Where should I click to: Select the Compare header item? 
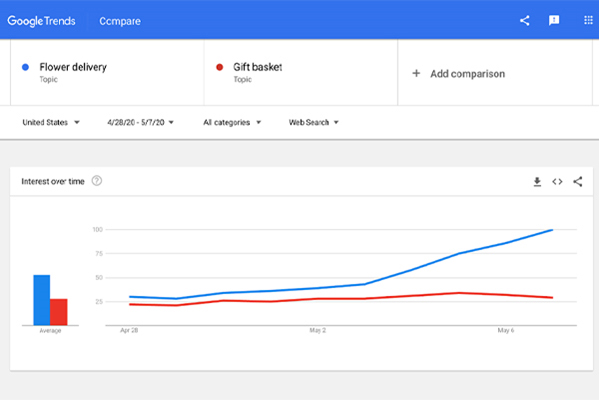(x=120, y=21)
